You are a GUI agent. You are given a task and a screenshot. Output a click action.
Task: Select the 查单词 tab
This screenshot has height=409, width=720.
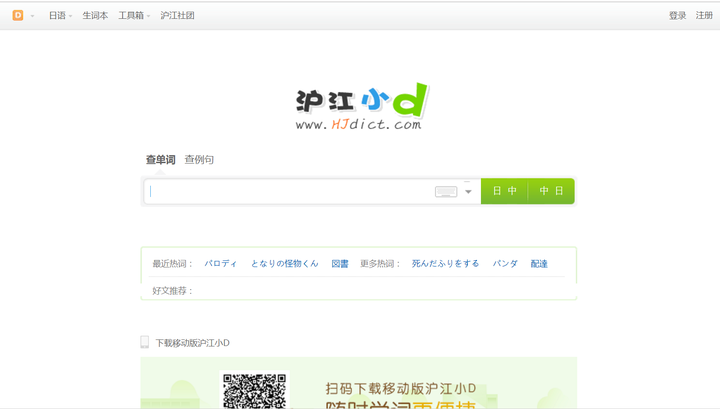coord(160,160)
